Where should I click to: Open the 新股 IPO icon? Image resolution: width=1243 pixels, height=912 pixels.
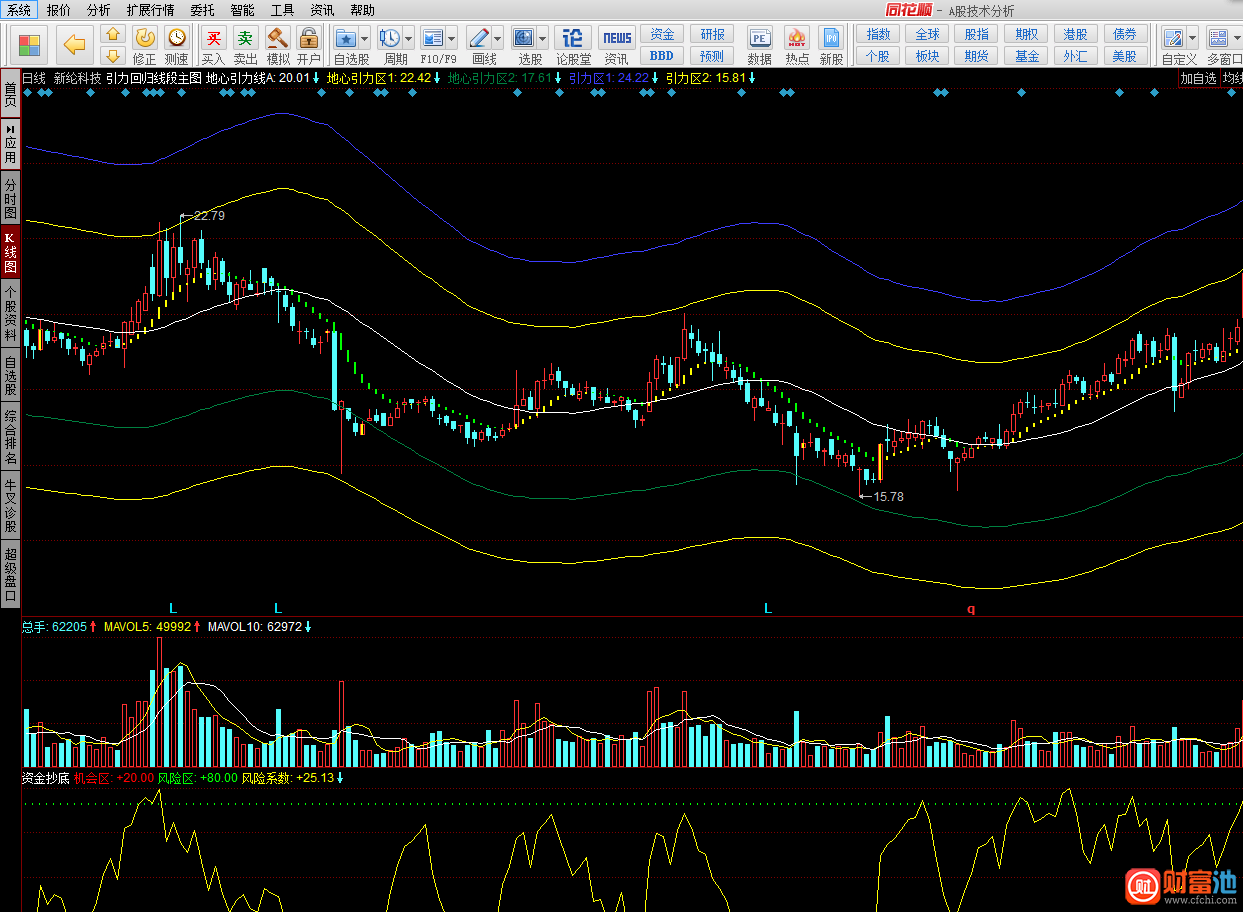click(831, 38)
